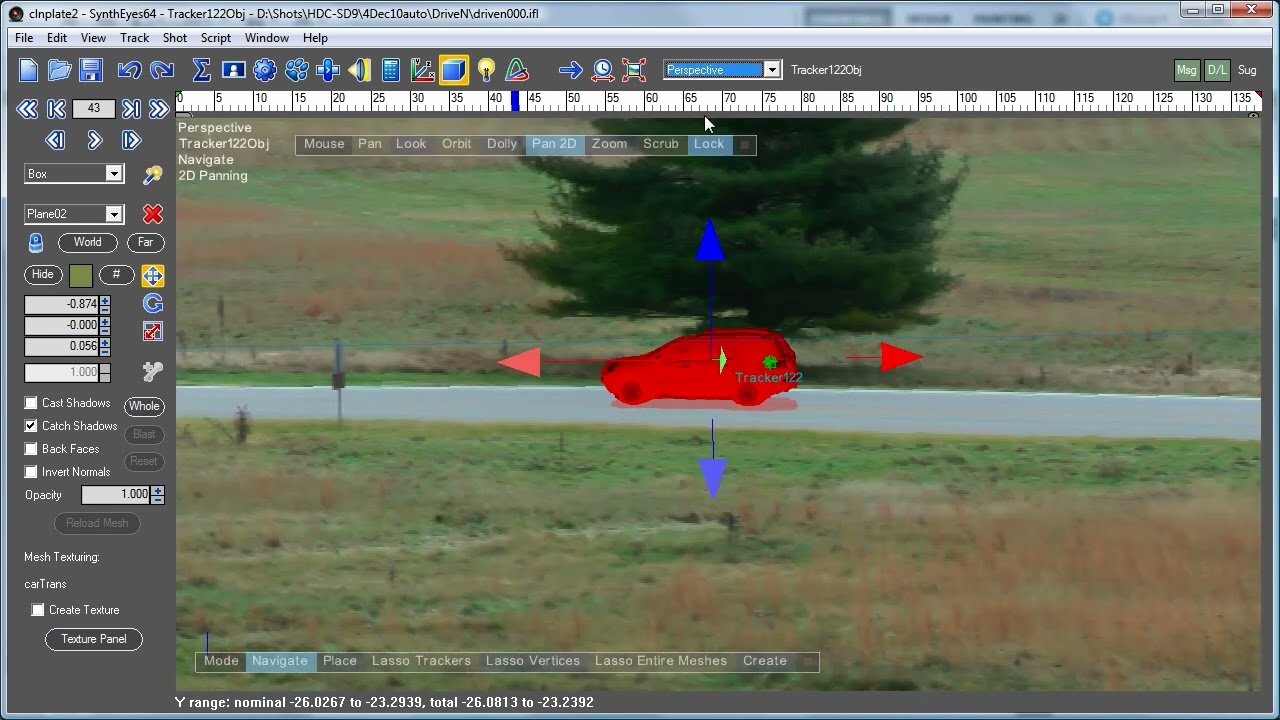Open the Track menu
This screenshot has height=720, width=1280.
[134, 38]
